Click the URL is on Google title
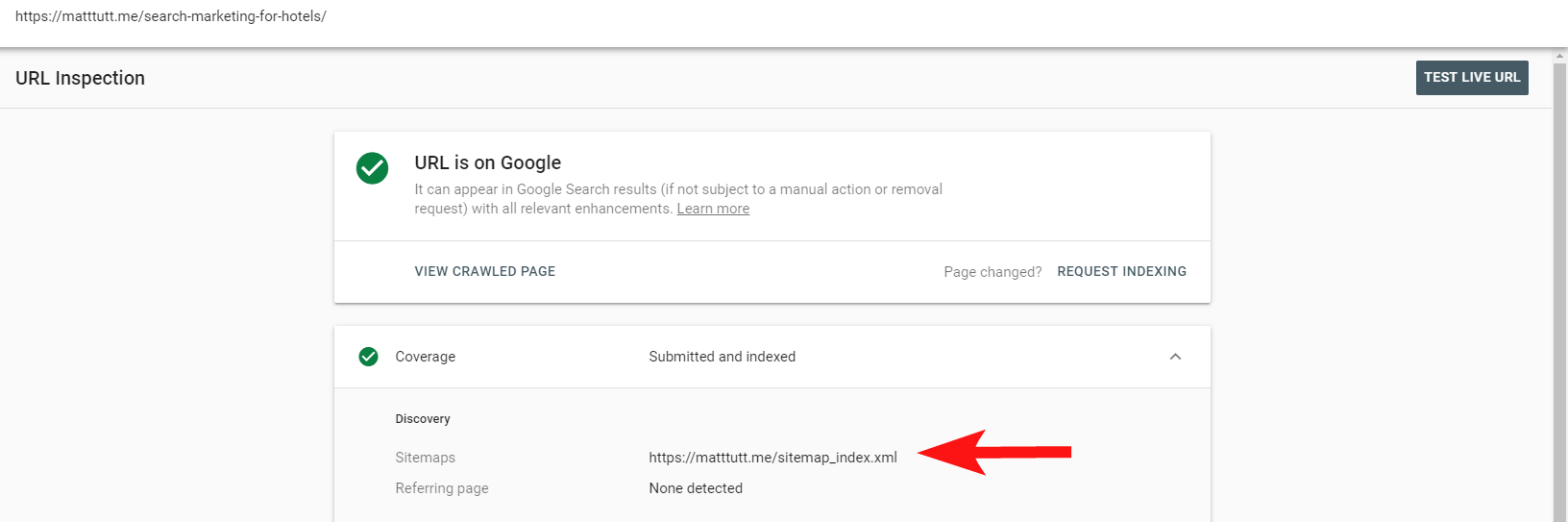This screenshot has width=1568, height=522. pyautogui.click(x=487, y=162)
